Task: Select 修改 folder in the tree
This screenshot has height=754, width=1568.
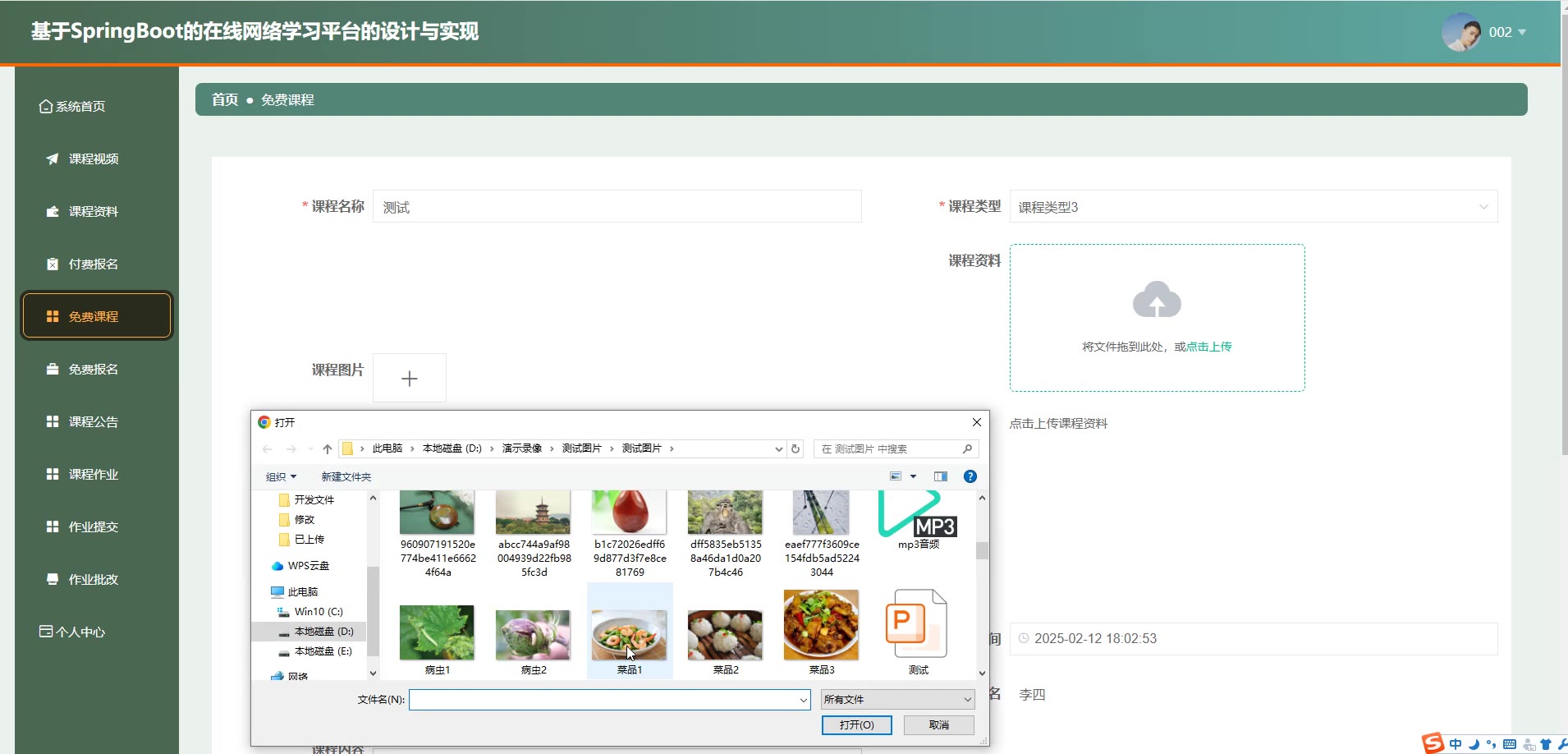Action: click(x=305, y=519)
